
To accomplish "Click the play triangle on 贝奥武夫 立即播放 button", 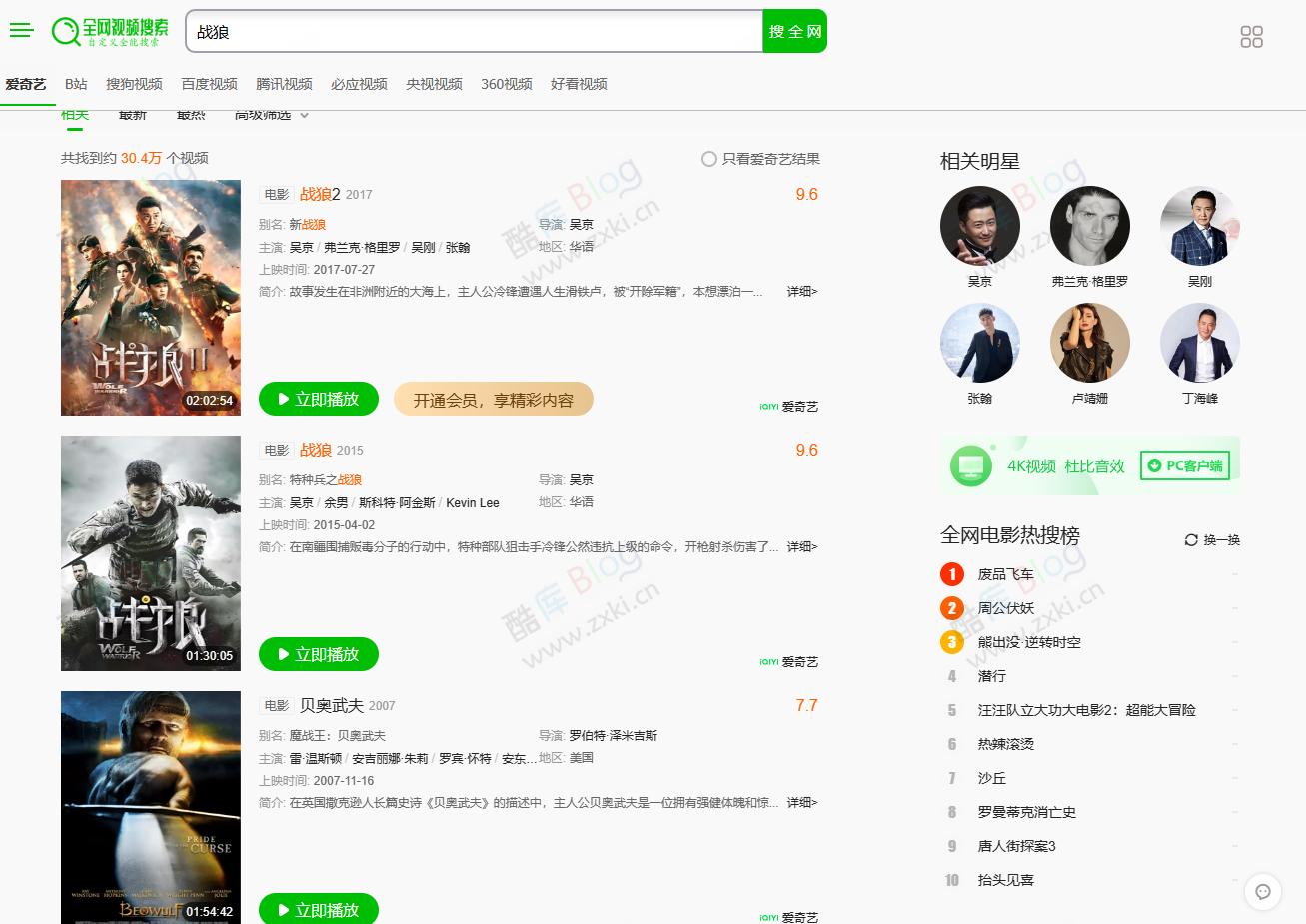I will click(x=283, y=910).
